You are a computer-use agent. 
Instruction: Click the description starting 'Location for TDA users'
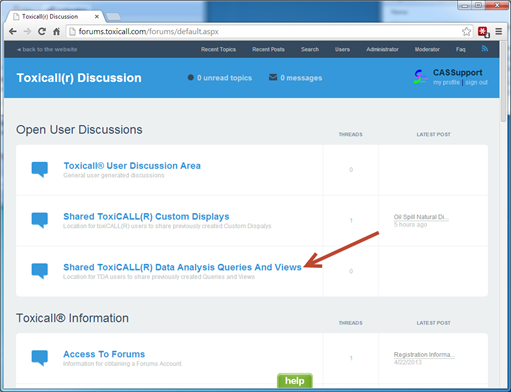[159, 277]
